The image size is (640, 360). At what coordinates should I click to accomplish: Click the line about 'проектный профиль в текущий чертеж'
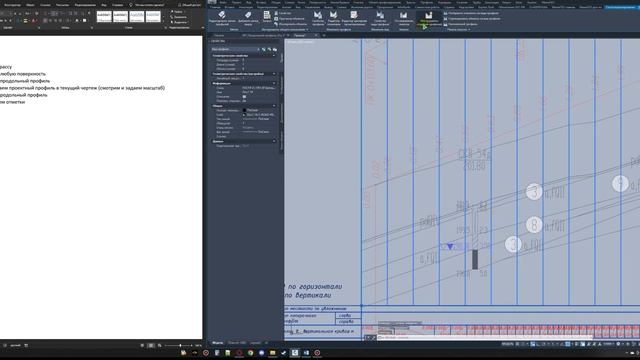pyautogui.click(x=82, y=88)
